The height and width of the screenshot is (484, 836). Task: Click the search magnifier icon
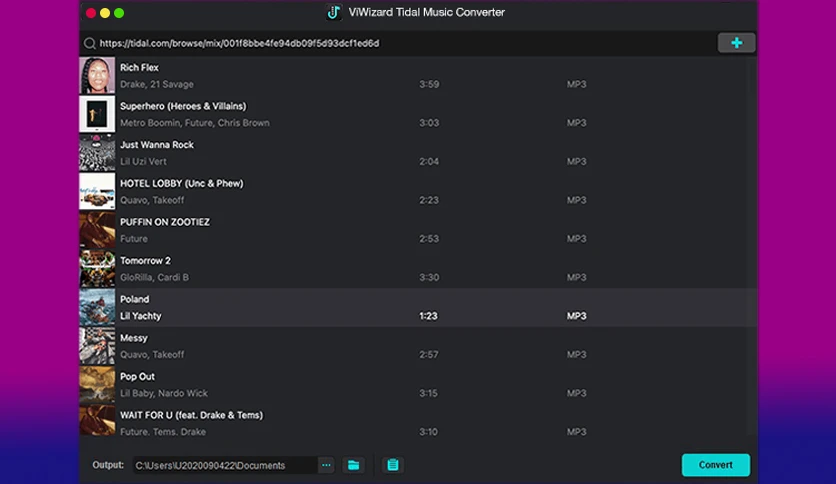90,43
